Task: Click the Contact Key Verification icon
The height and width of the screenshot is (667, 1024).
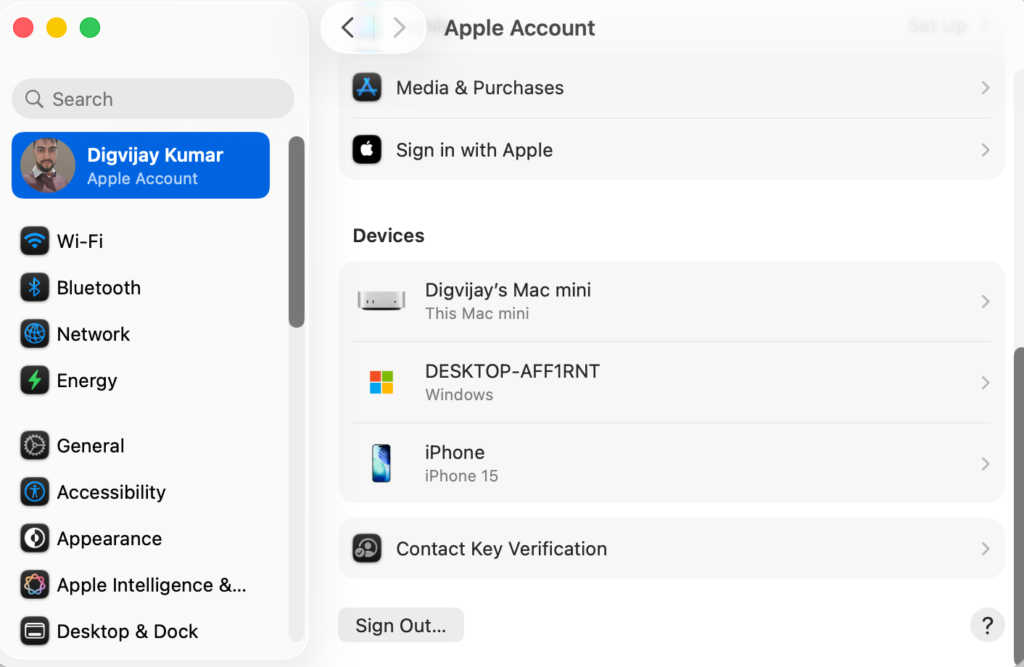Action: [x=367, y=548]
